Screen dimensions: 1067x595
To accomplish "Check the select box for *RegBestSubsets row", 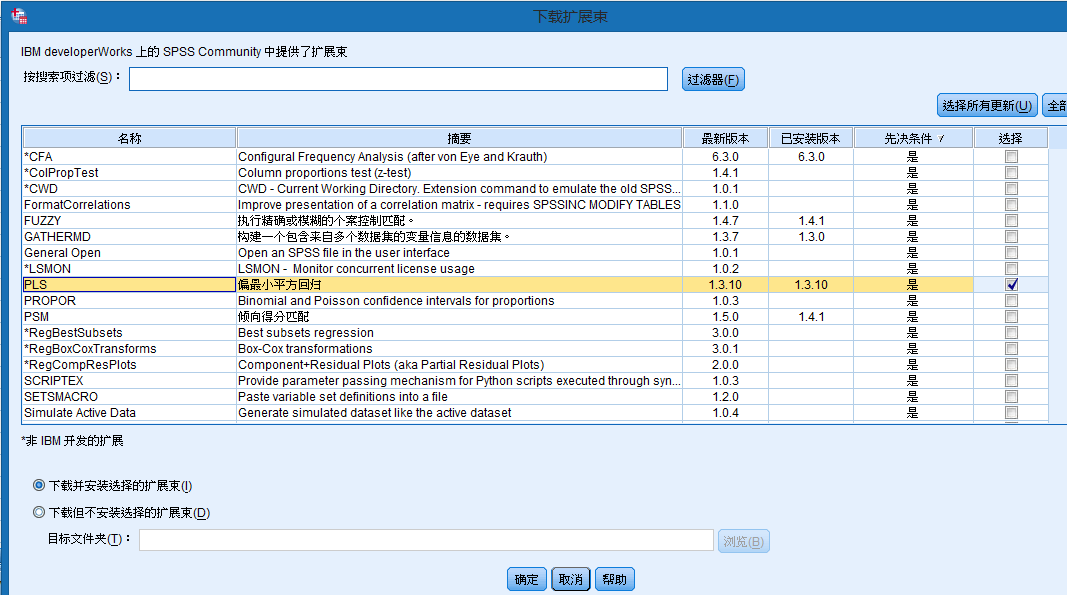I will click(x=1011, y=333).
